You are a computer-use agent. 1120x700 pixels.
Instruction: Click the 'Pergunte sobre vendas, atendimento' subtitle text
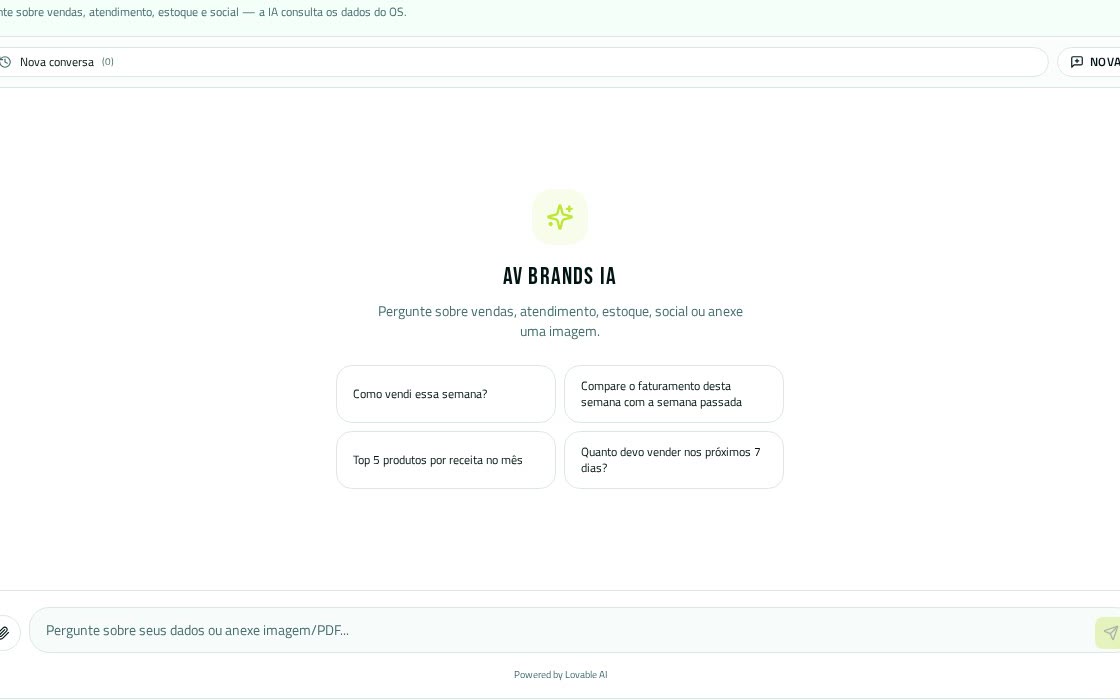pyautogui.click(x=560, y=321)
